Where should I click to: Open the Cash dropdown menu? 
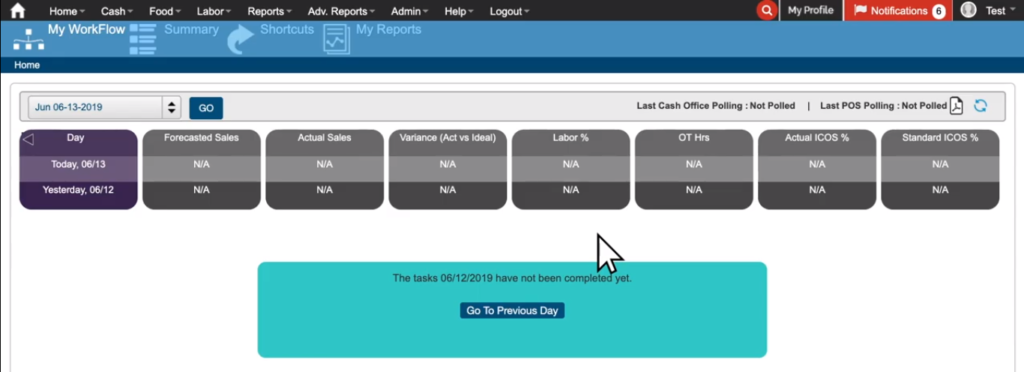pyautogui.click(x=117, y=11)
